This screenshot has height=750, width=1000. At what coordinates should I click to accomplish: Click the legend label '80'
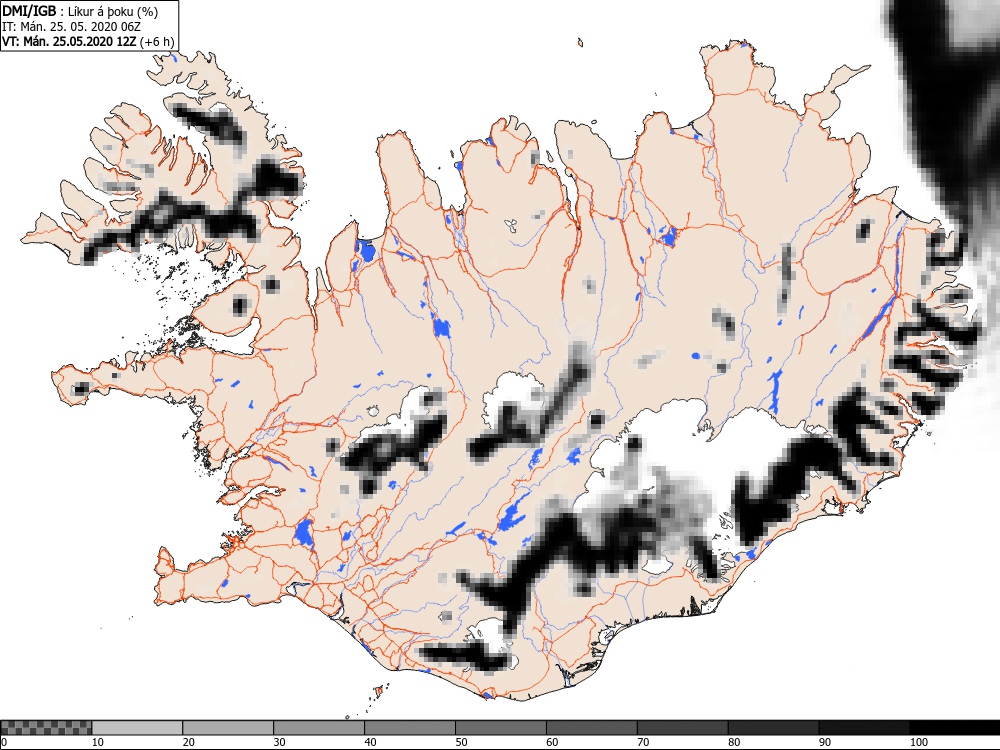(x=734, y=742)
